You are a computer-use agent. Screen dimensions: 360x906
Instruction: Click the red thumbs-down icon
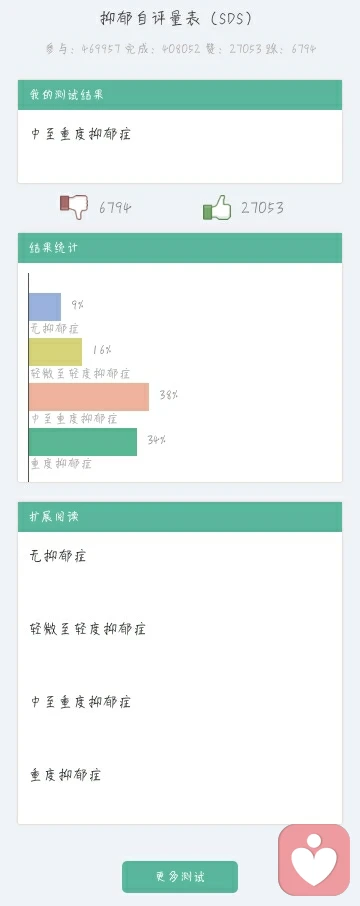click(x=74, y=207)
